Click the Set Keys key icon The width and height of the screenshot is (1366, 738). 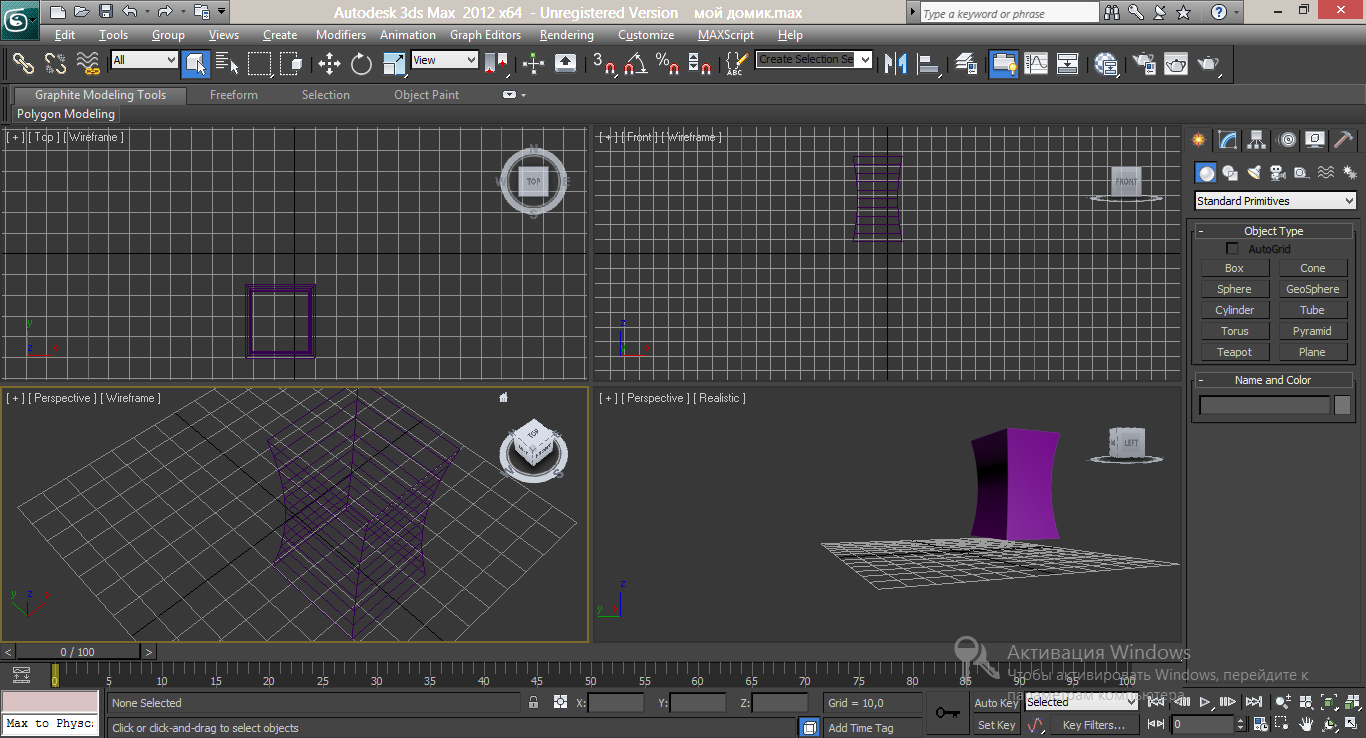[x=947, y=713]
